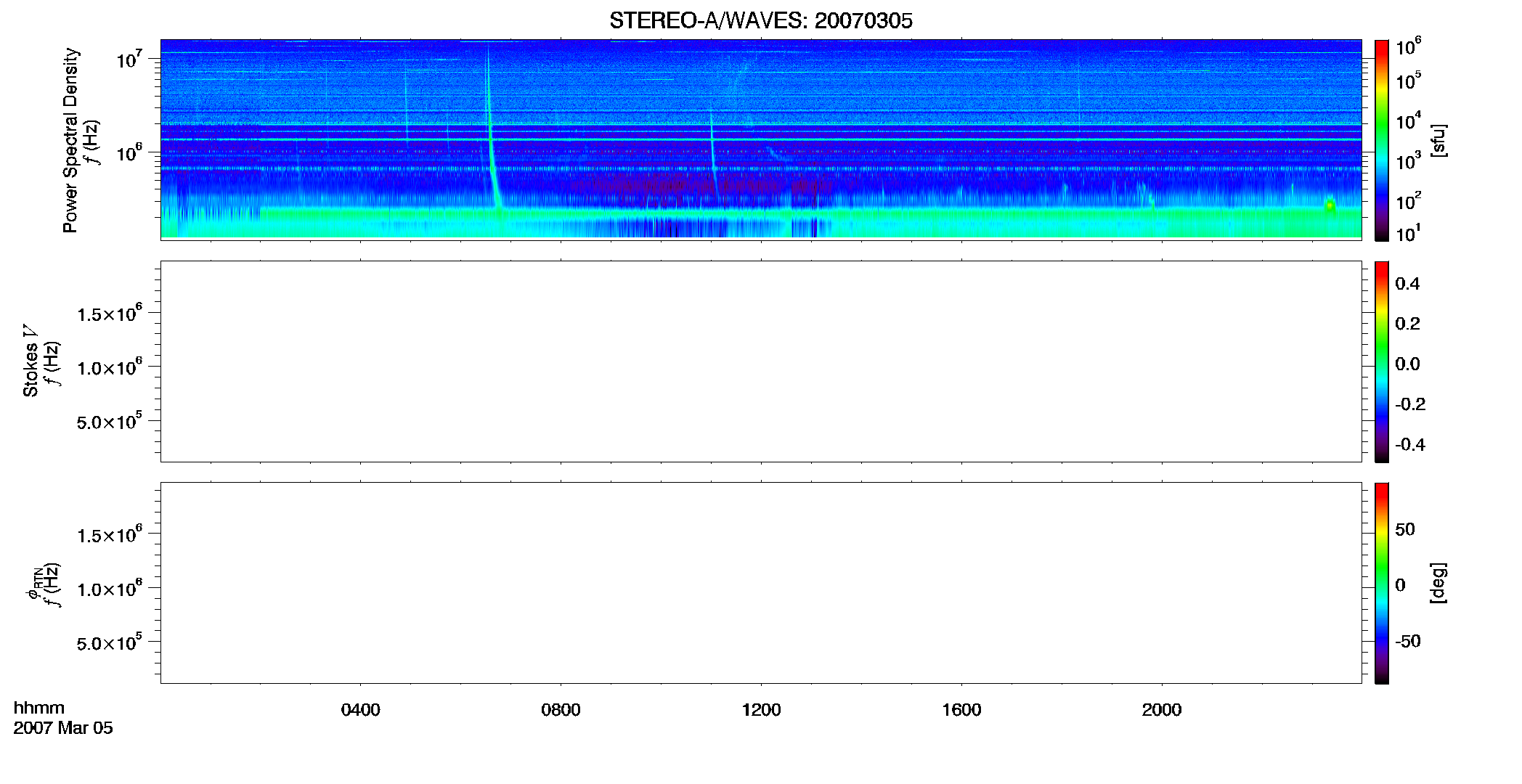1522x784 pixels.
Task: Click the radio burst streak near 1100
Action: [713, 149]
